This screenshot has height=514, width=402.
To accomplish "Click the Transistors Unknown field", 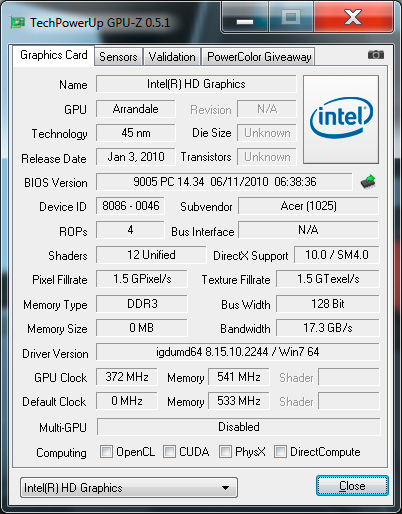I will pyautogui.click(x=267, y=157).
